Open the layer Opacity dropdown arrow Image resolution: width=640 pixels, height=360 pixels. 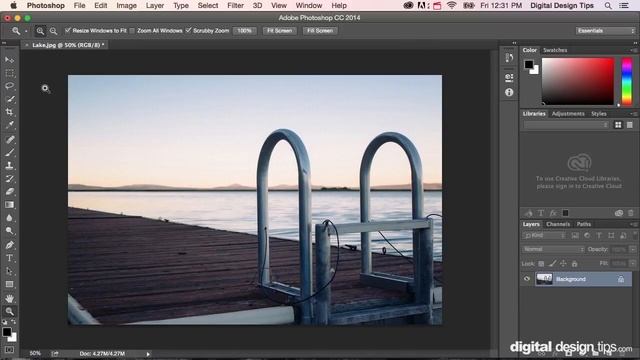click(633, 249)
